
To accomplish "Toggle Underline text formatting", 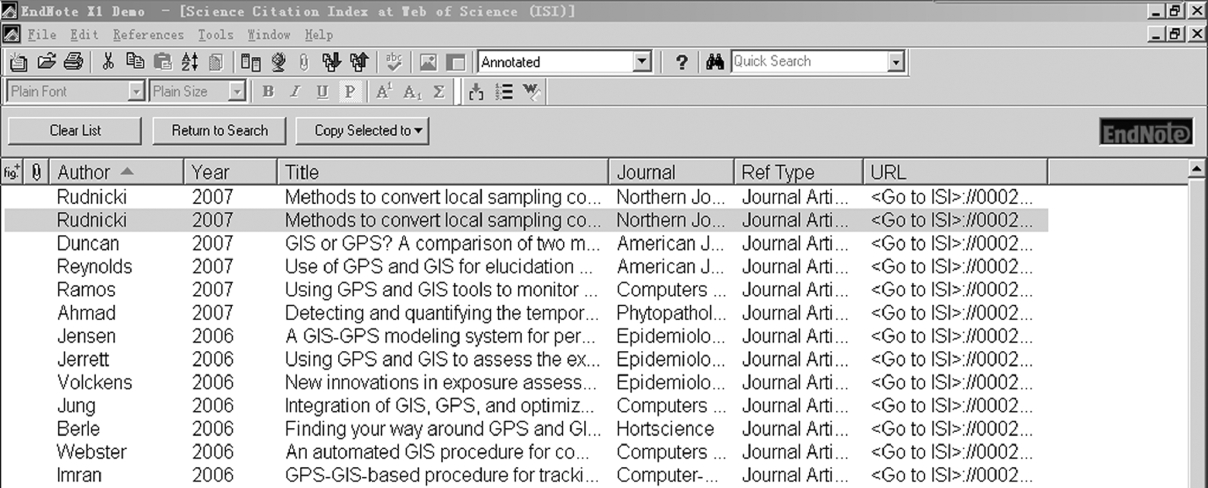I will (x=322, y=92).
